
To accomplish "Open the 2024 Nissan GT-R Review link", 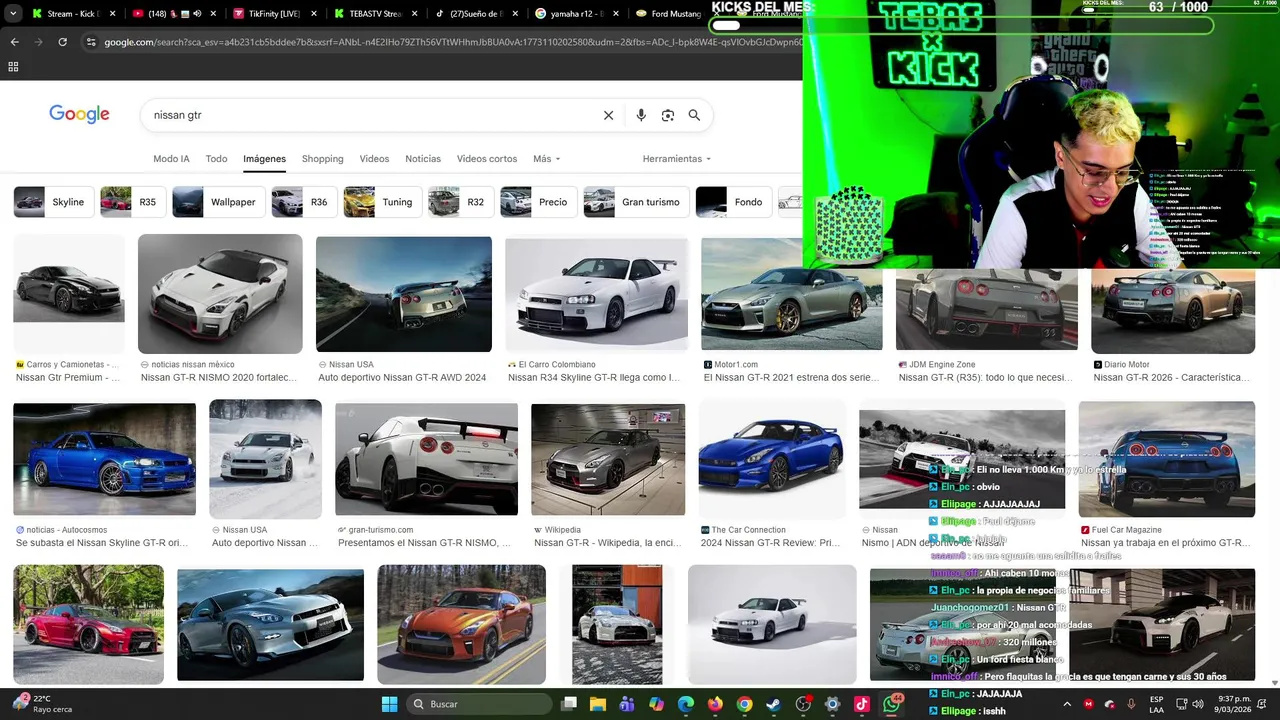I will tap(770, 543).
